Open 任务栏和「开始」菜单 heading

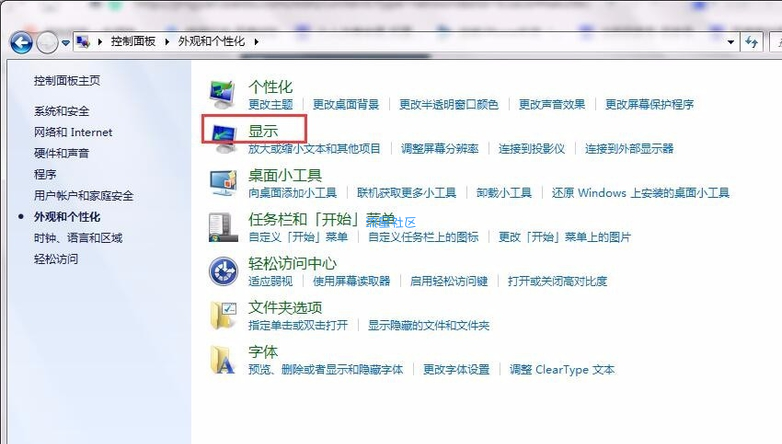[x=322, y=220]
